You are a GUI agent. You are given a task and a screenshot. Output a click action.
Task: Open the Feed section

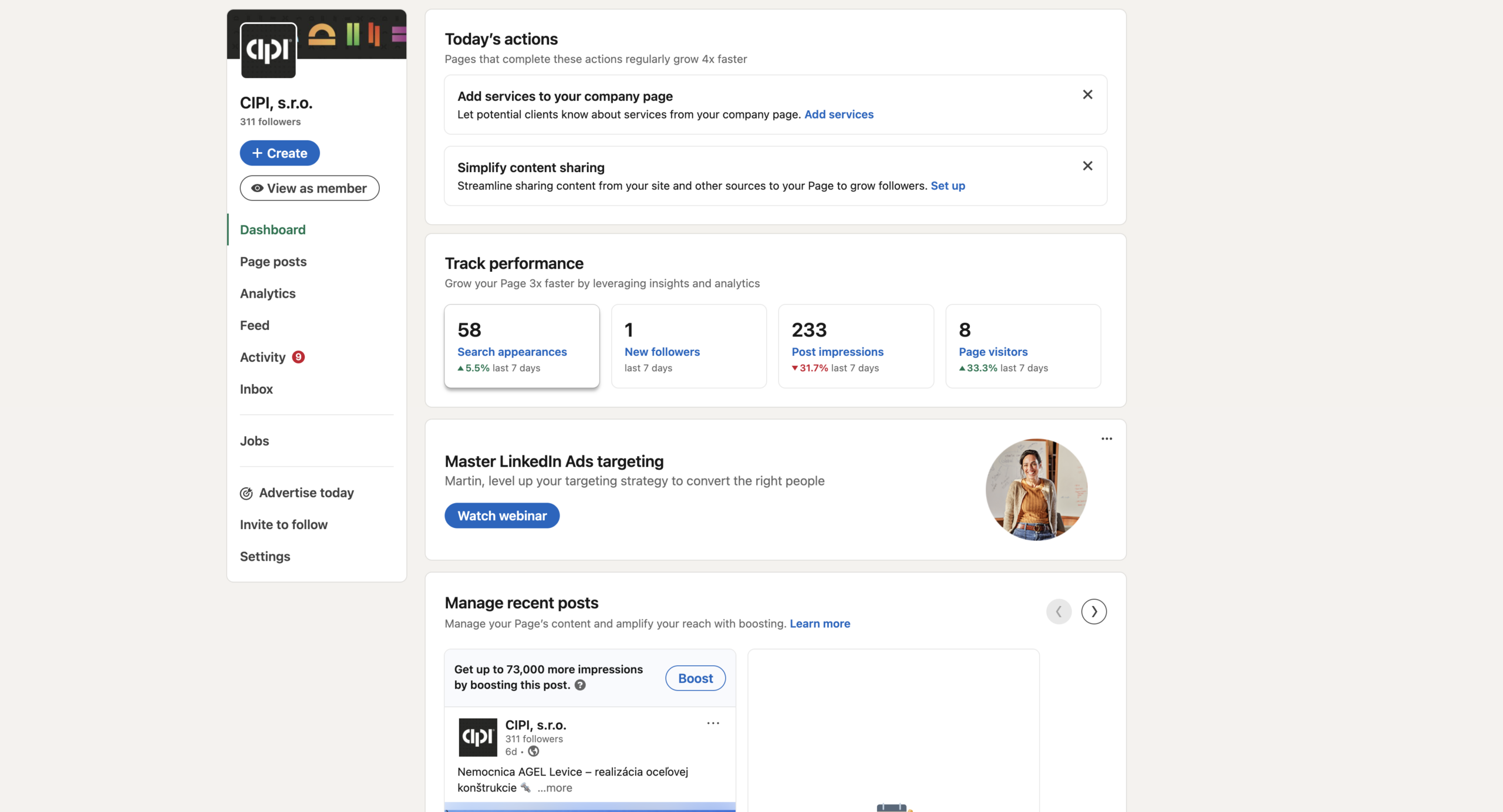tap(255, 325)
